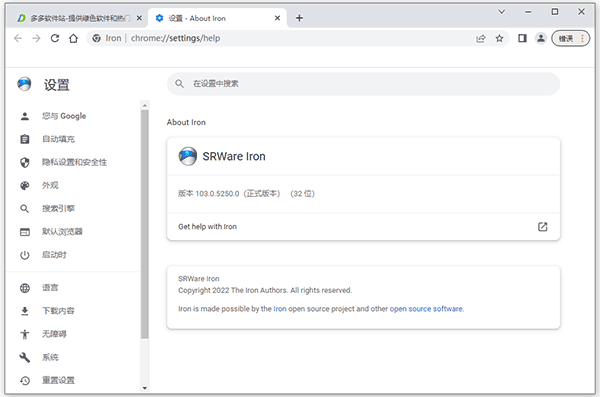Image resolution: width=600 pixels, height=397 pixels.
Task: Bookmark this page with star icon
Action: [499, 38]
